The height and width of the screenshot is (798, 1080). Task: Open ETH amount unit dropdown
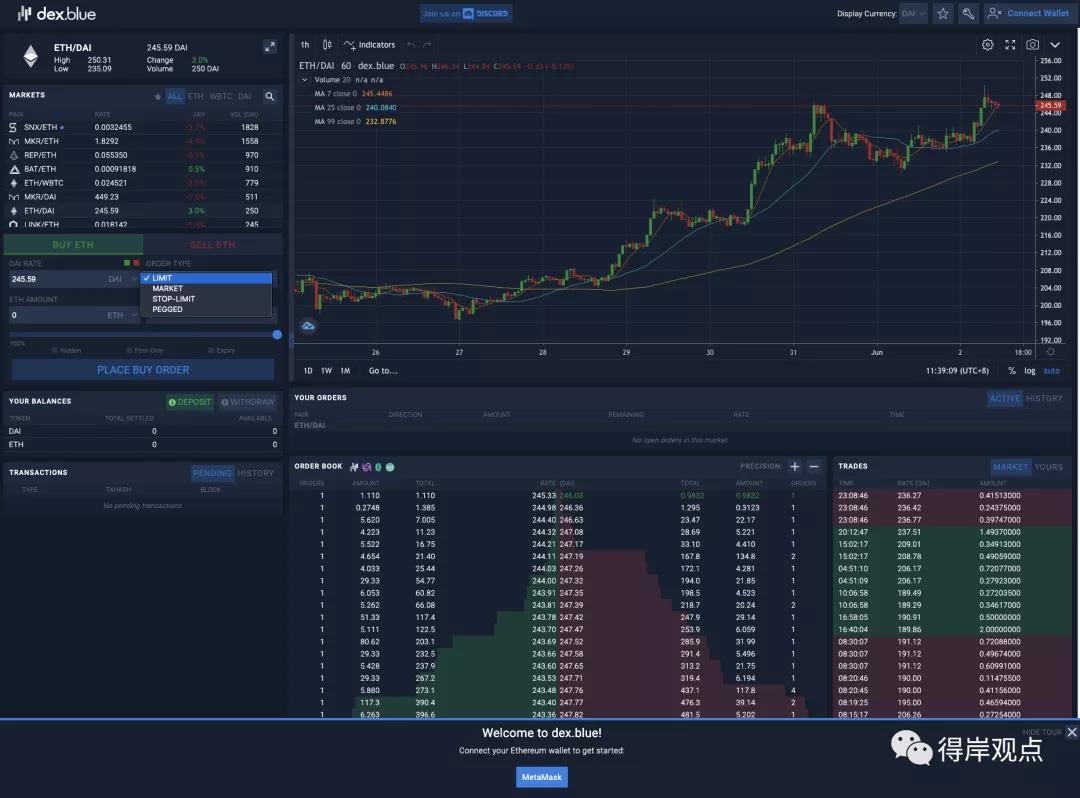(122, 315)
